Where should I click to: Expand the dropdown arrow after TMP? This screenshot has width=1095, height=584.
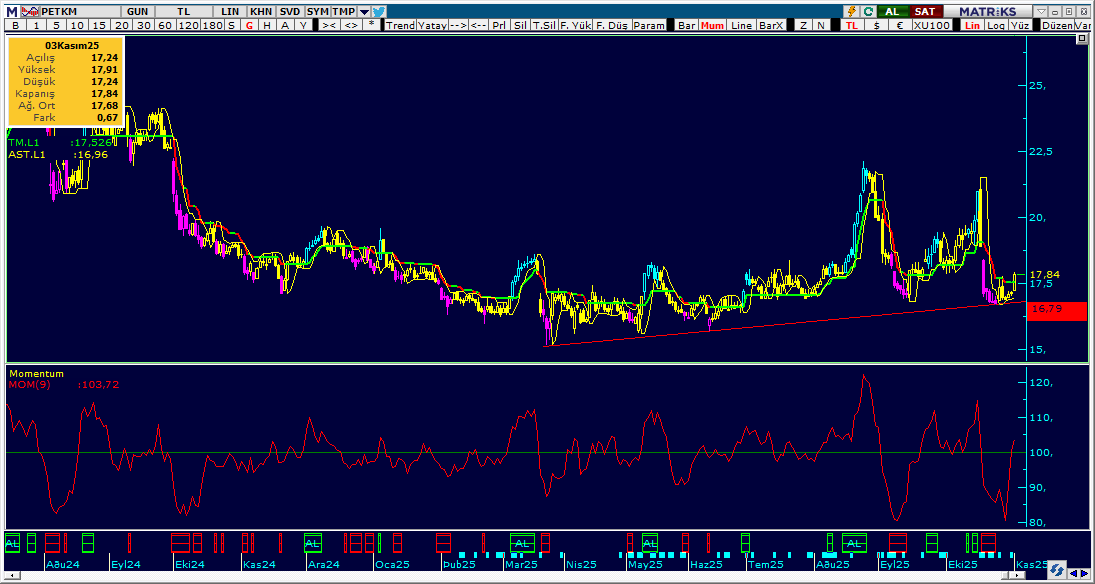coord(364,11)
